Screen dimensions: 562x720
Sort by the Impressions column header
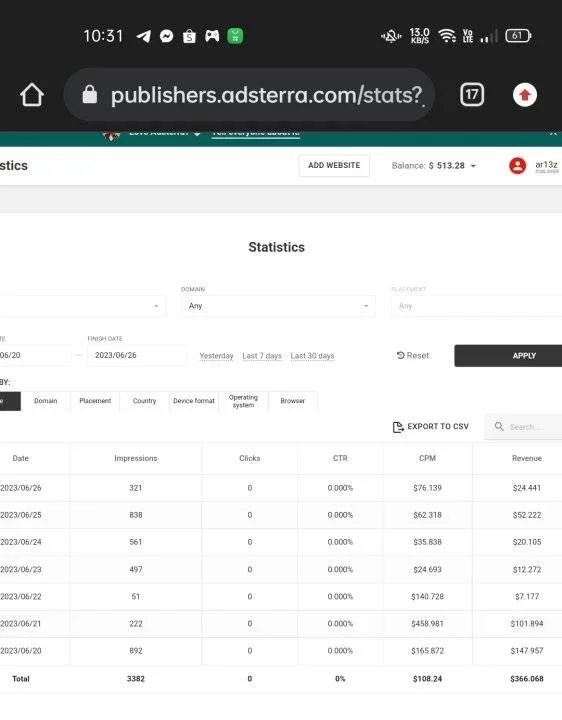(136, 458)
